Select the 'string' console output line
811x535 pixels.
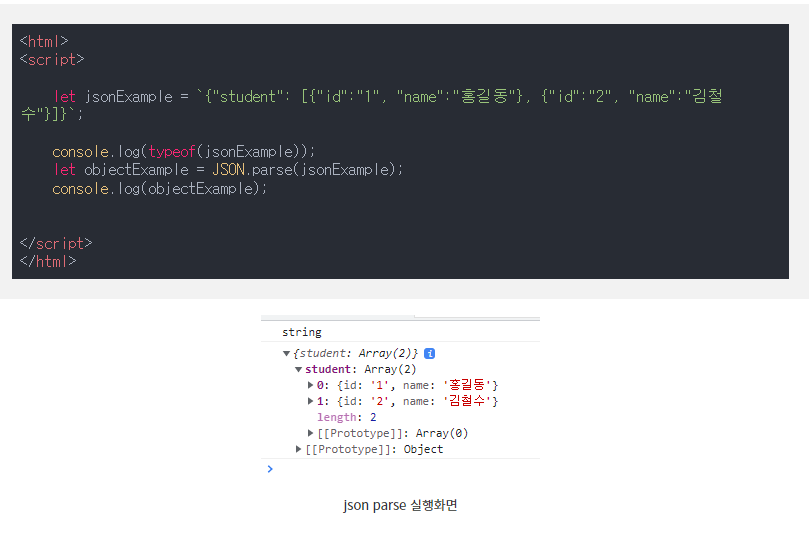pos(302,332)
